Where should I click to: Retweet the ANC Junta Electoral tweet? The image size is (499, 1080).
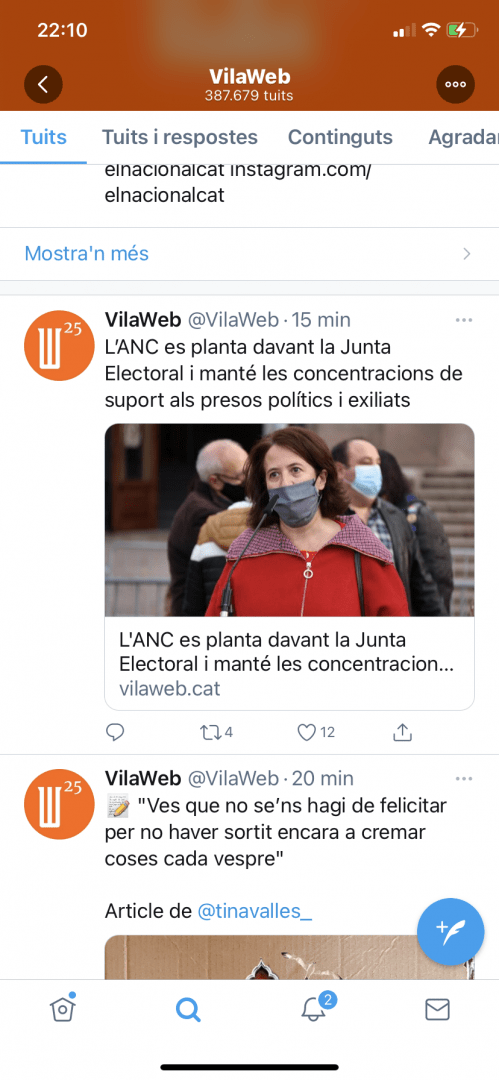tap(216, 732)
